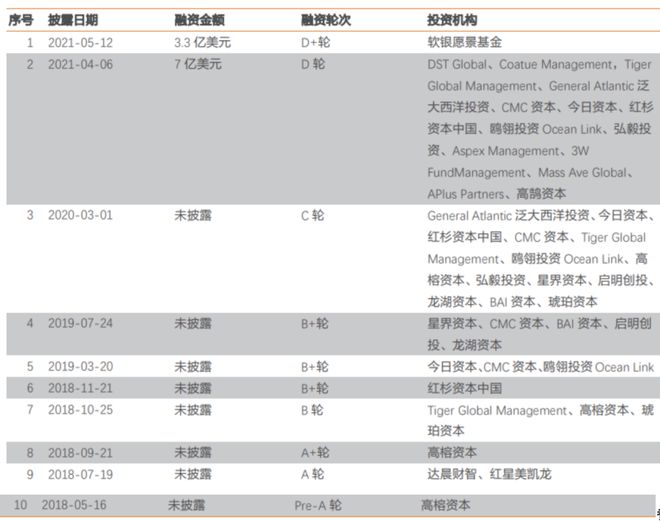Click the D 轮 round cell

[313, 64]
